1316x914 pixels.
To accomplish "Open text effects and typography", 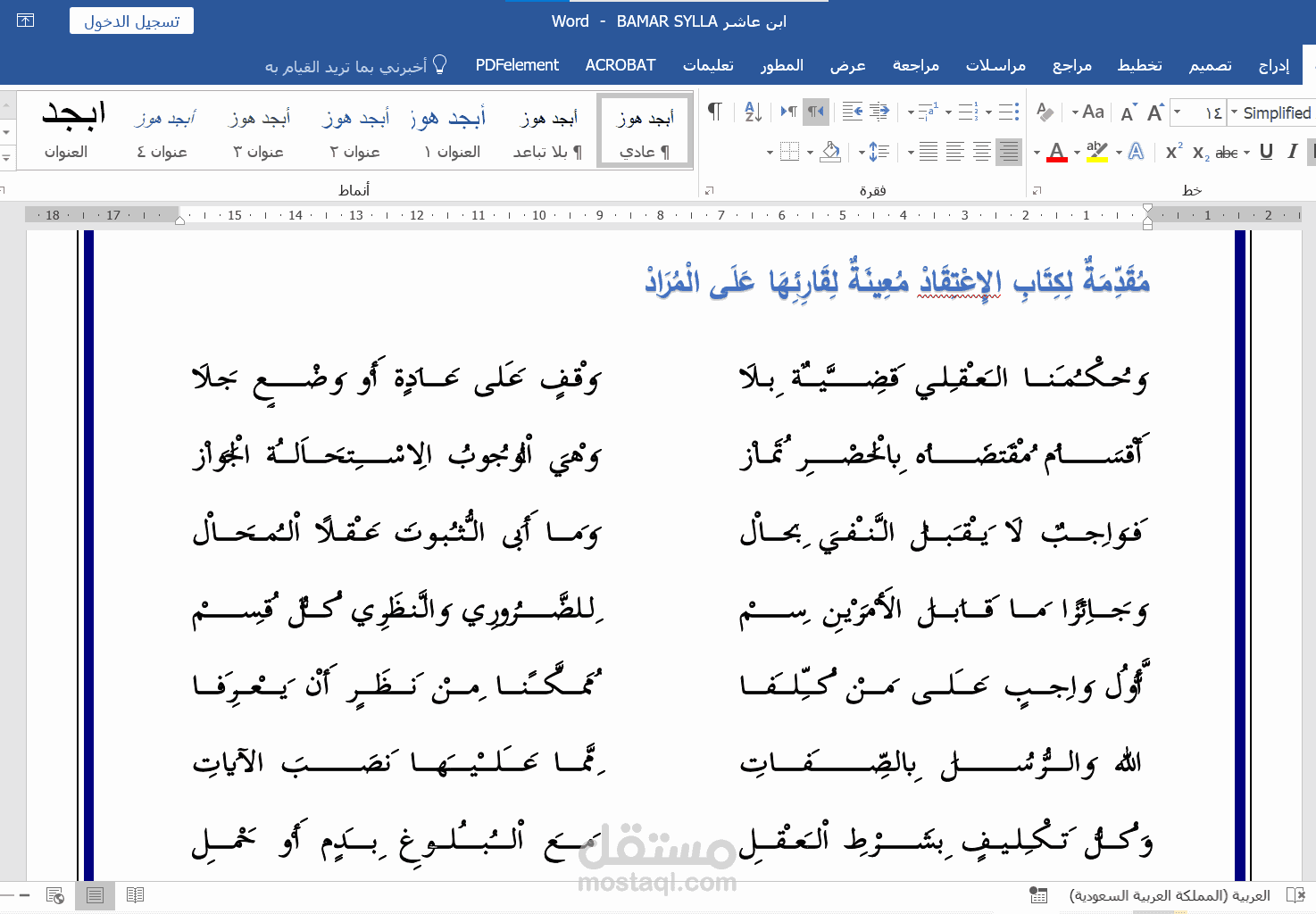I will pos(1137,152).
